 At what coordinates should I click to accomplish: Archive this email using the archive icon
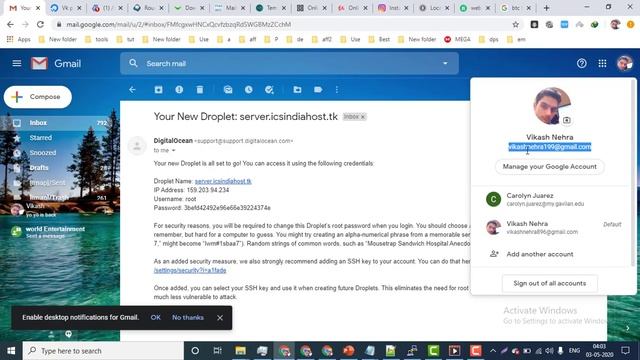pos(158,90)
